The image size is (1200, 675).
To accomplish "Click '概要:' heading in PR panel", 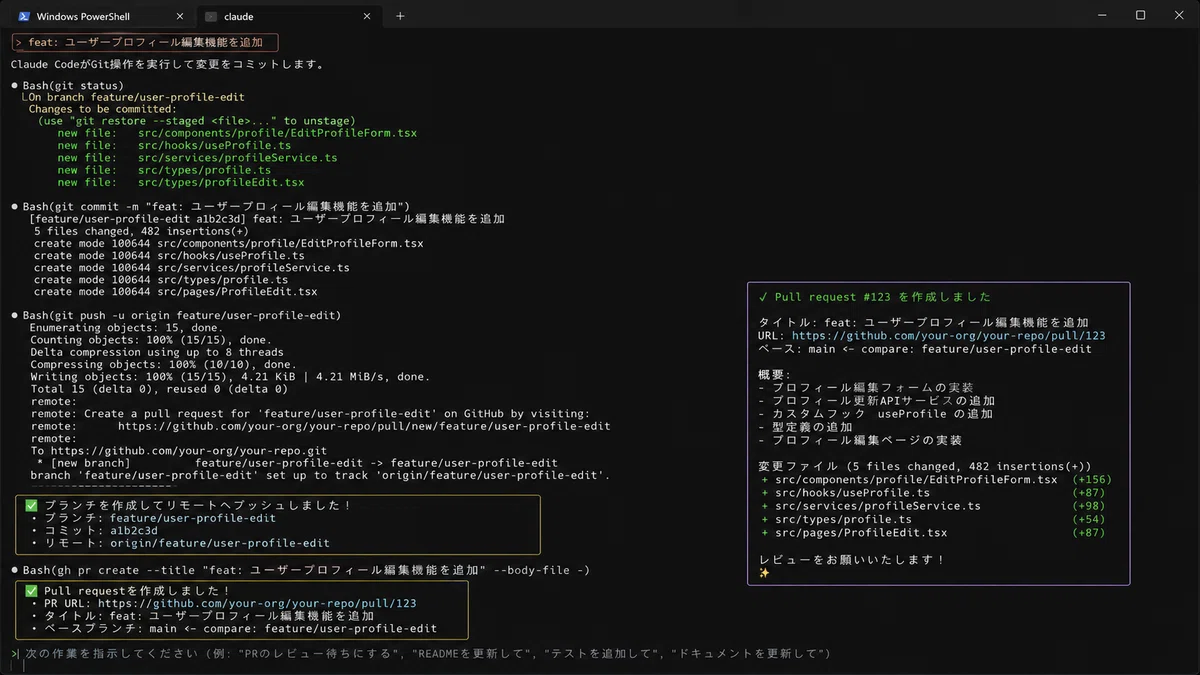I will (775, 375).
